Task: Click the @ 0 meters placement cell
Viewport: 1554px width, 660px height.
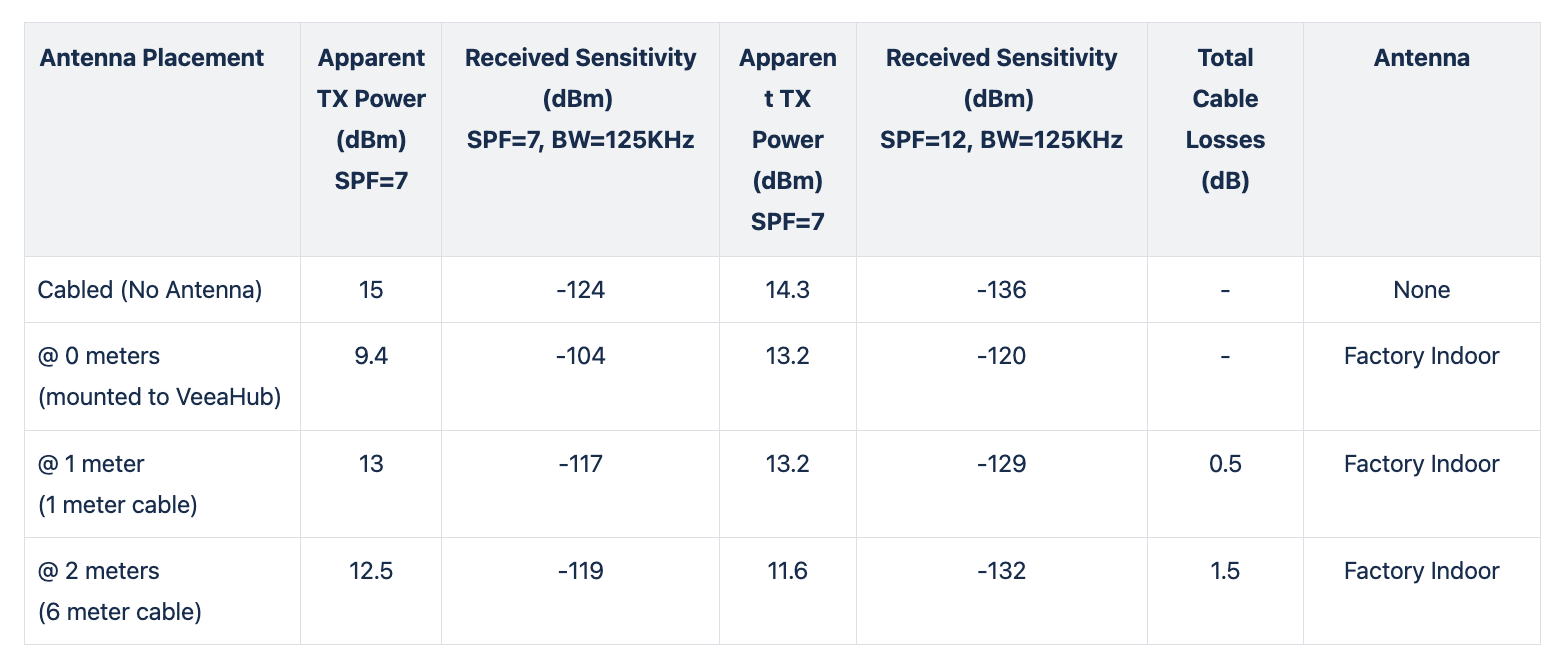Action: (160, 376)
